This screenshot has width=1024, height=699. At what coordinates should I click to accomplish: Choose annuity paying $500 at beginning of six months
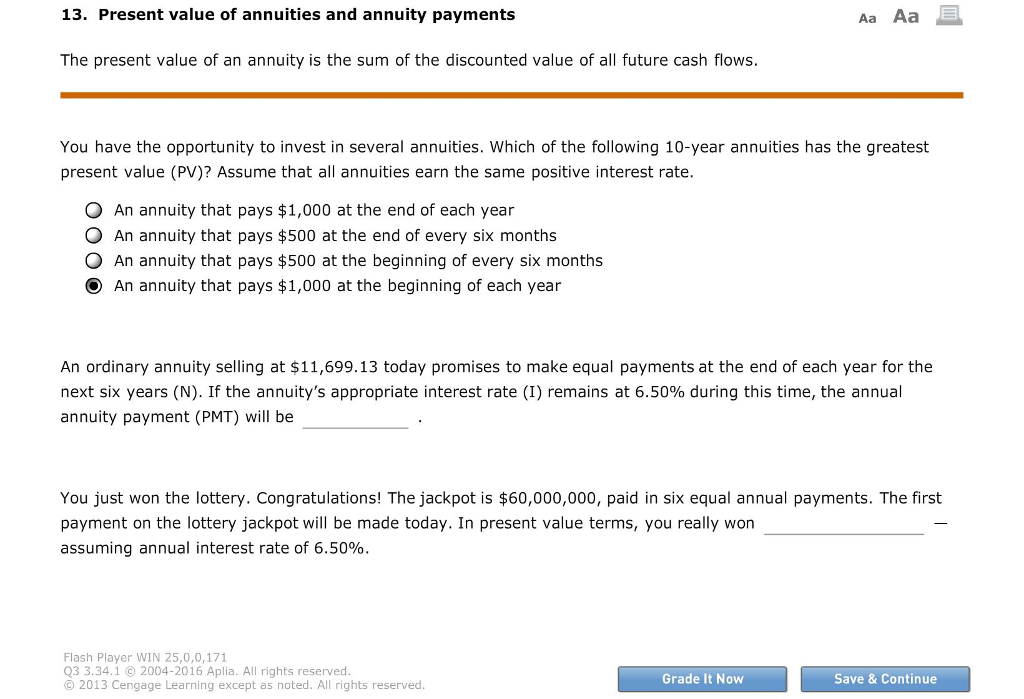[x=93, y=260]
